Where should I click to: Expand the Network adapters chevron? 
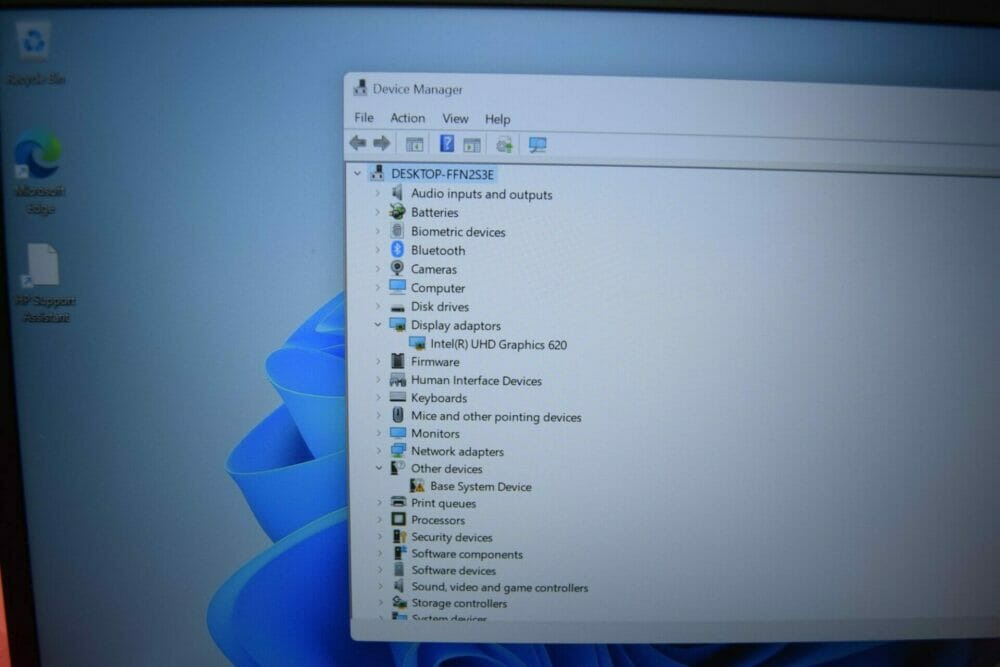point(379,450)
